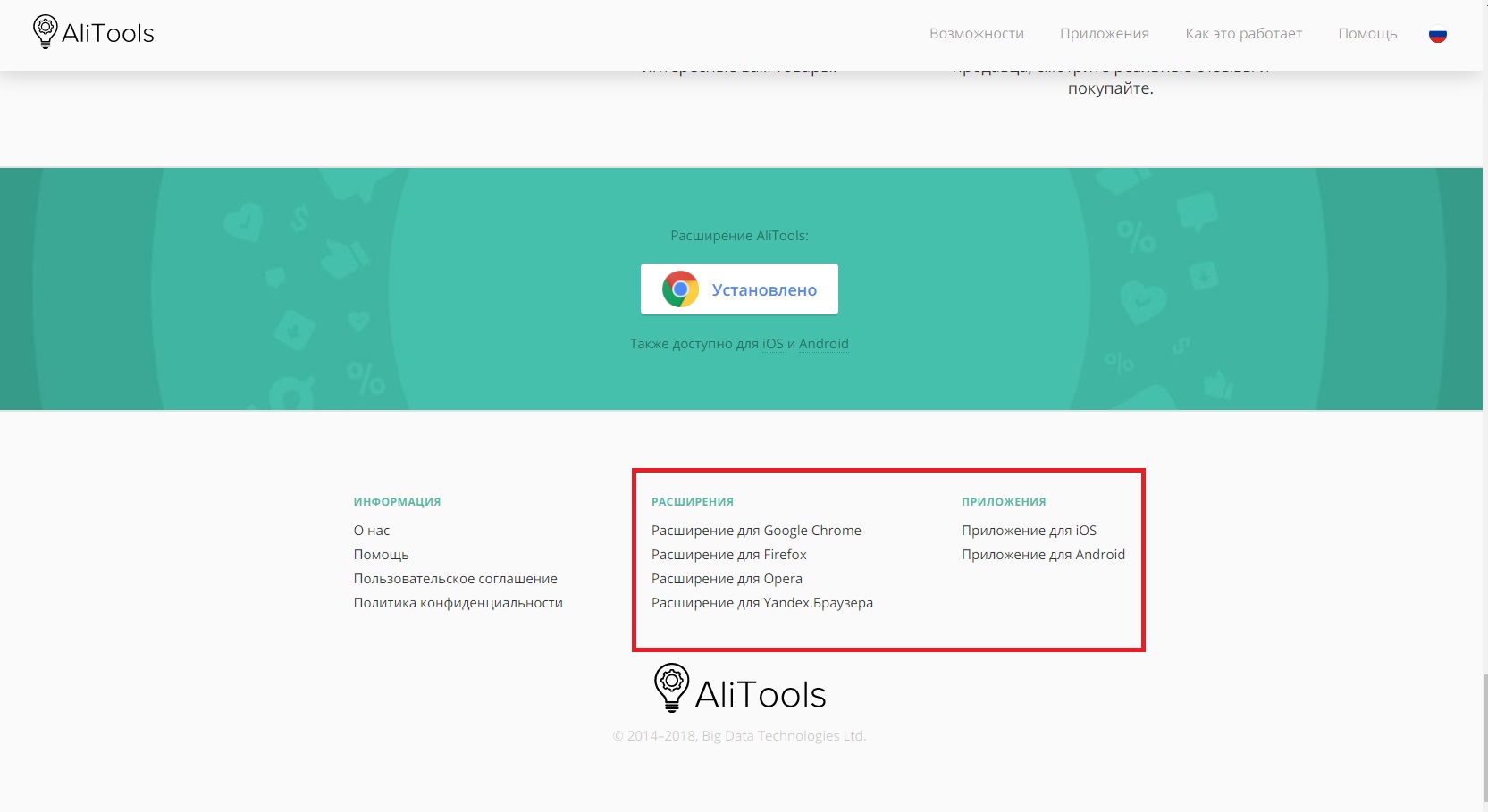This screenshot has width=1488, height=812.
Task: Follow the Android link in the green banner
Action: 824,344
